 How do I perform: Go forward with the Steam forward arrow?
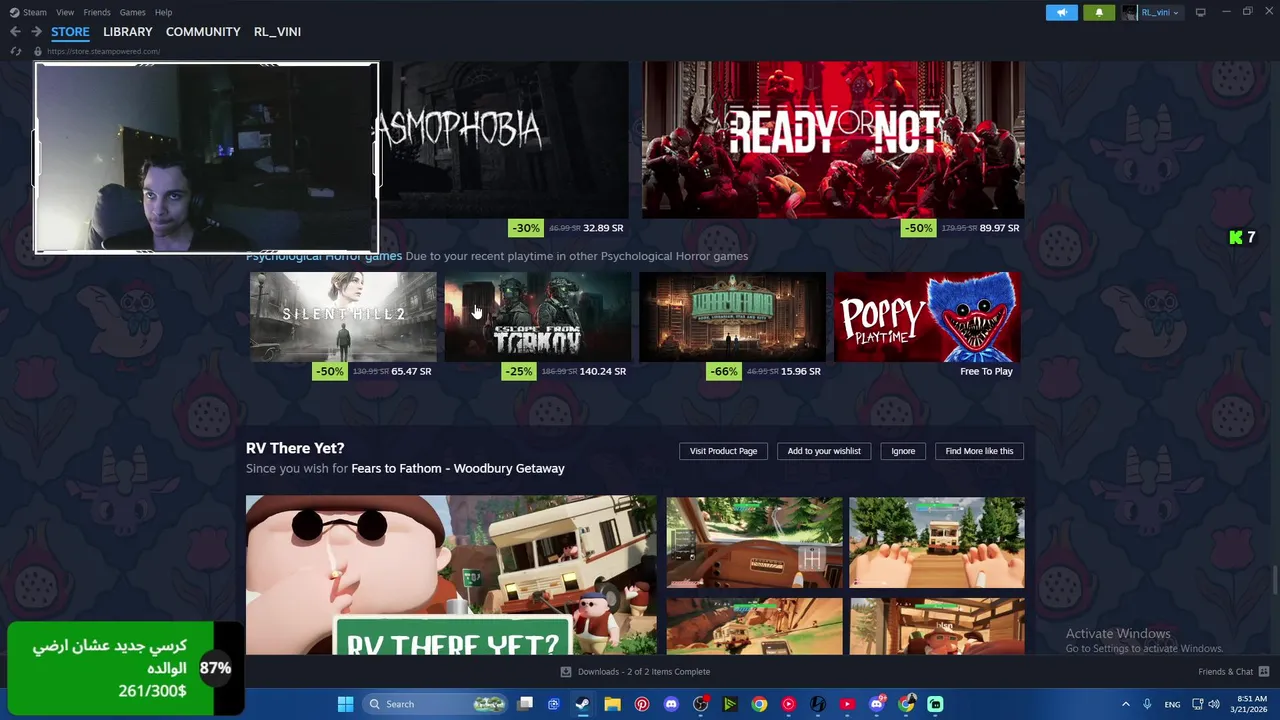pos(36,32)
